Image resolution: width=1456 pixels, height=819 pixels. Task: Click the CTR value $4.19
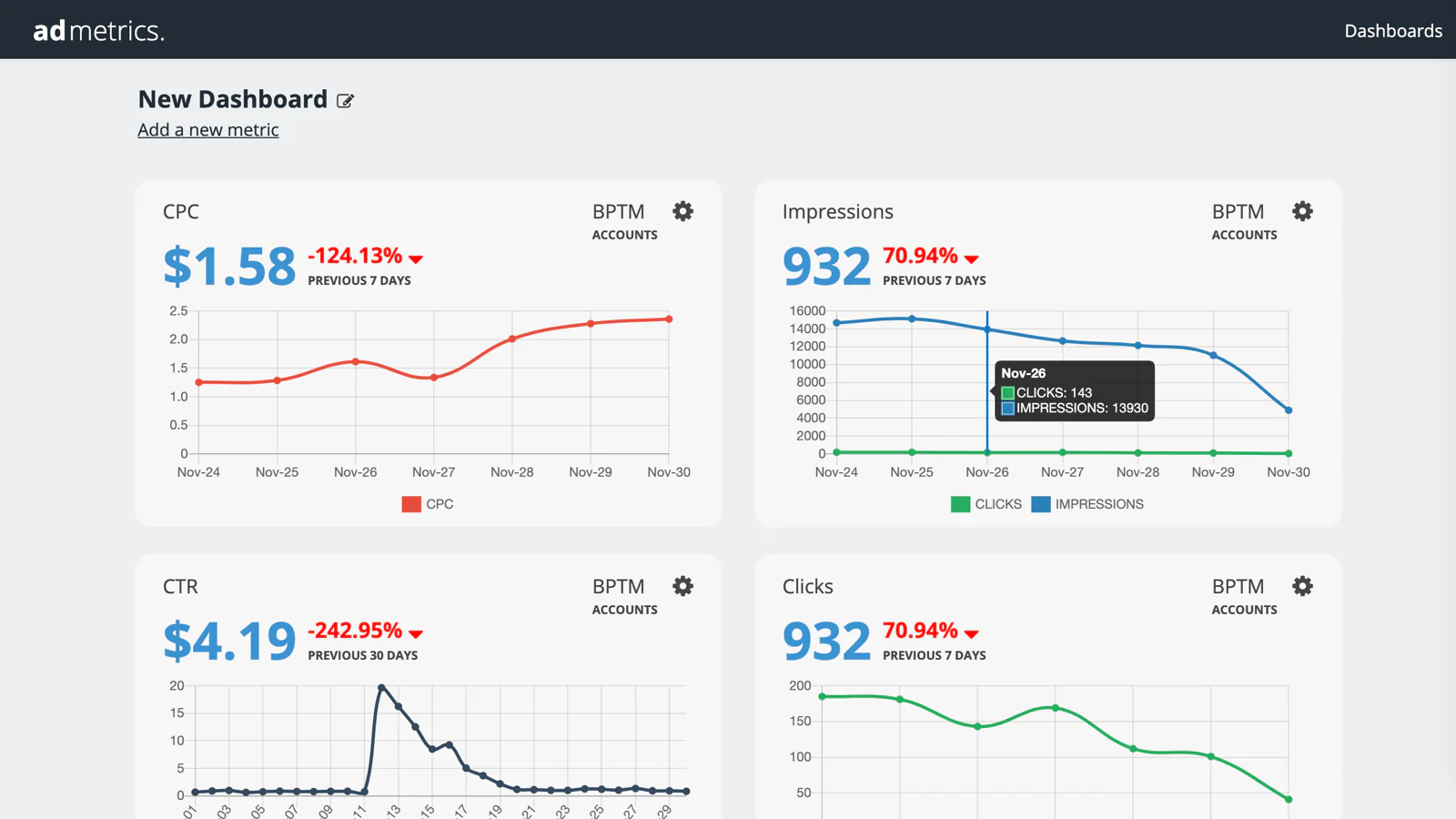coord(229,642)
